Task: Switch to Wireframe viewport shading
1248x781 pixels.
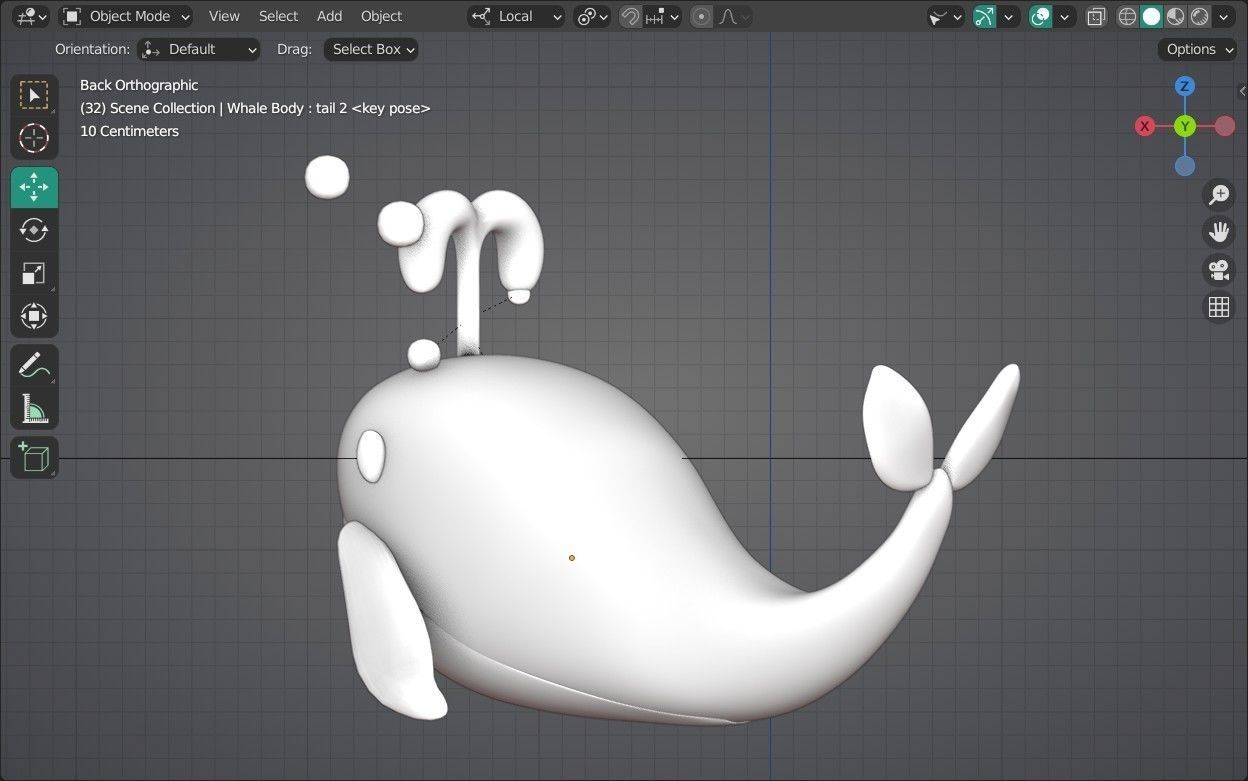Action: pyautogui.click(x=1127, y=16)
